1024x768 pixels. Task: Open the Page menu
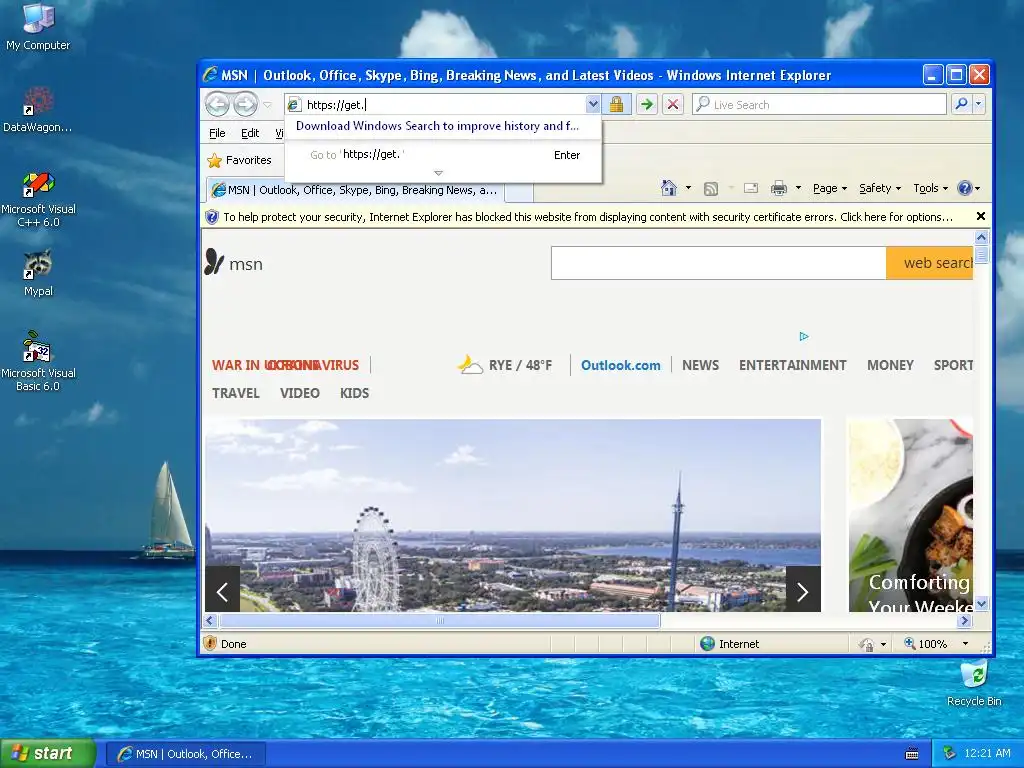coord(829,188)
